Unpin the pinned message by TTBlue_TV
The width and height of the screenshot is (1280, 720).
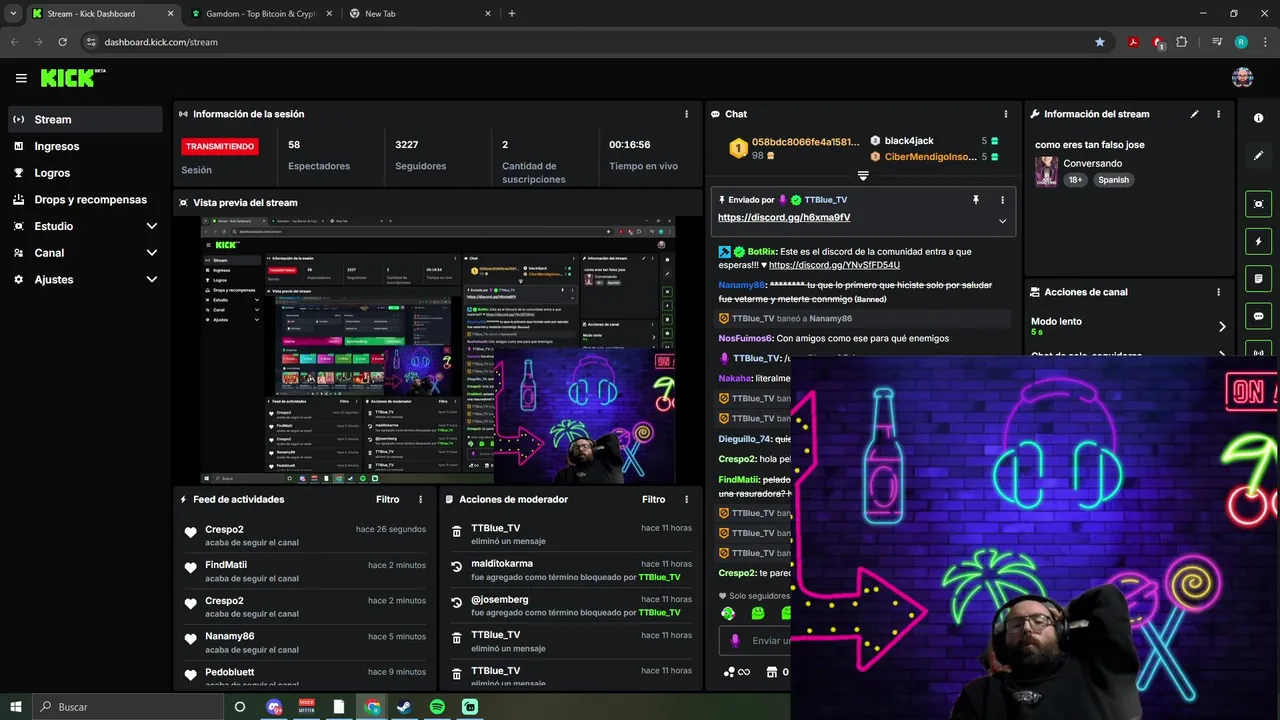click(976, 200)
